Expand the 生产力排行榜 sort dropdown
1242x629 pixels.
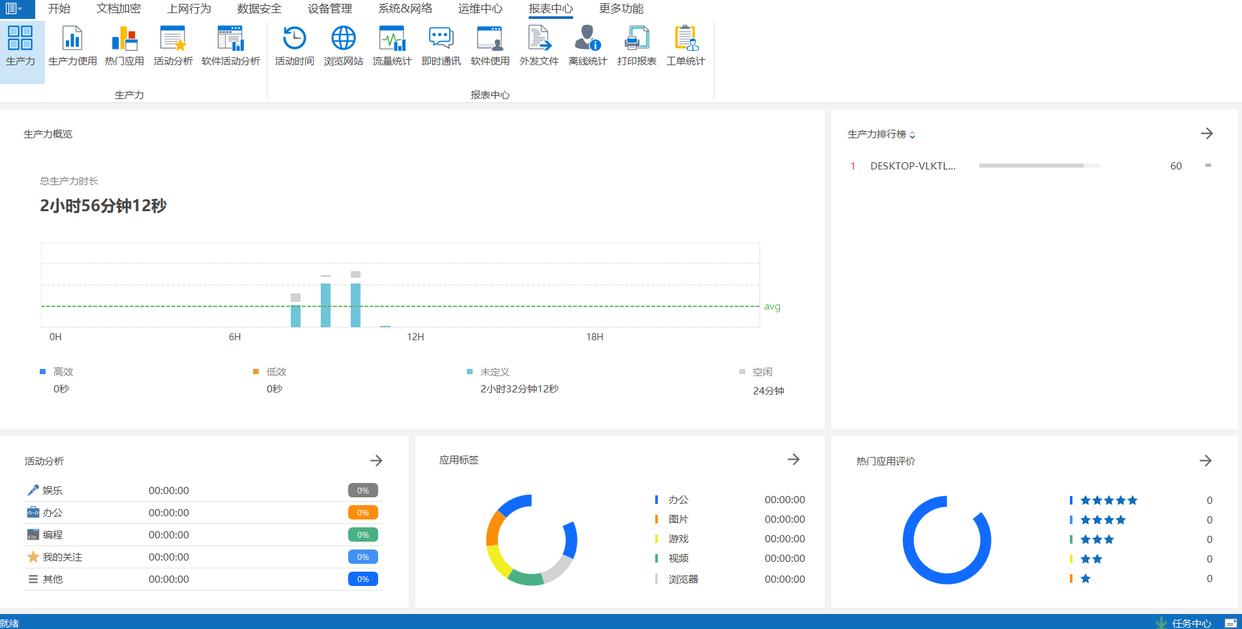click(912, 135)
